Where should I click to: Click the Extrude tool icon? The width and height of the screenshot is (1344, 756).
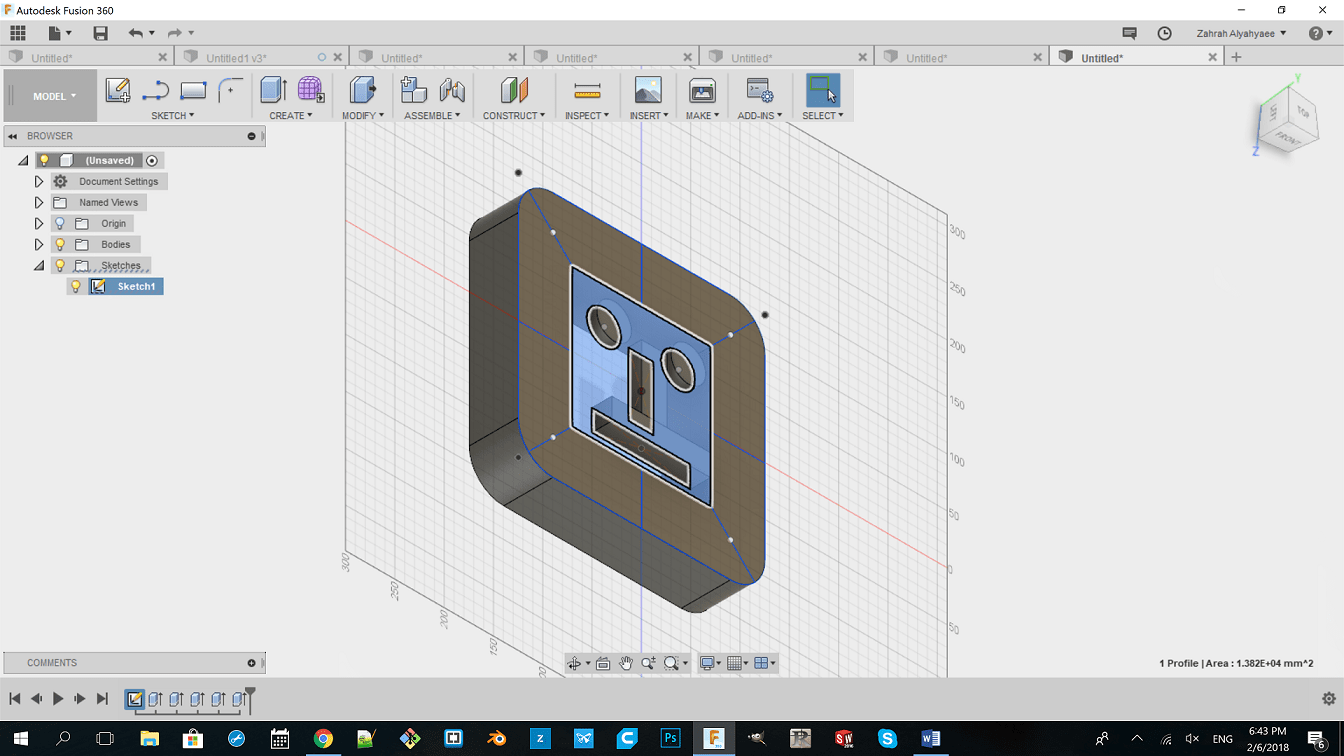pos(273,90)
